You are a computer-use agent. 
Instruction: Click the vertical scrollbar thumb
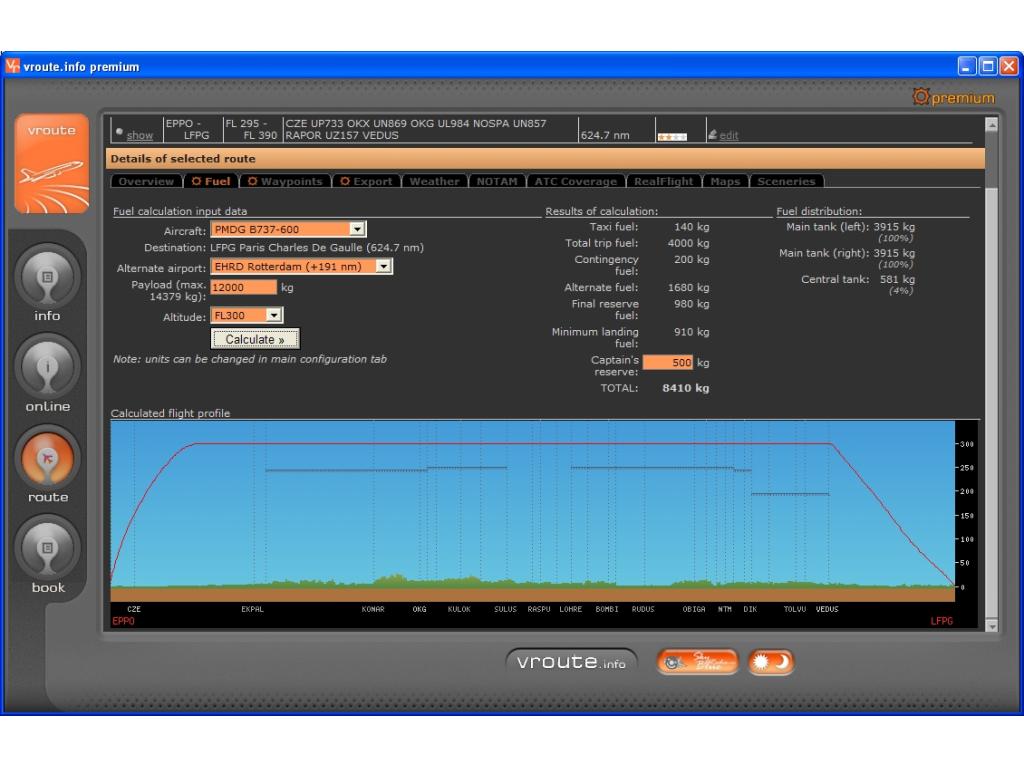click(x=991, y=402)
